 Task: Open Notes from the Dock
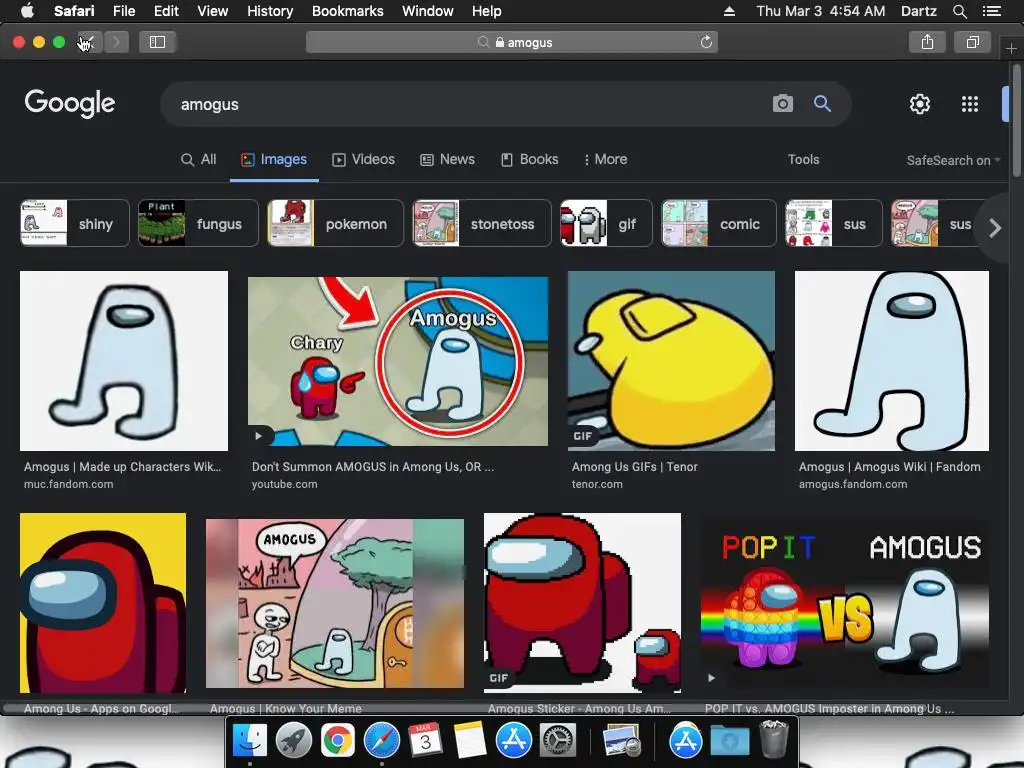tap(470, 741)
